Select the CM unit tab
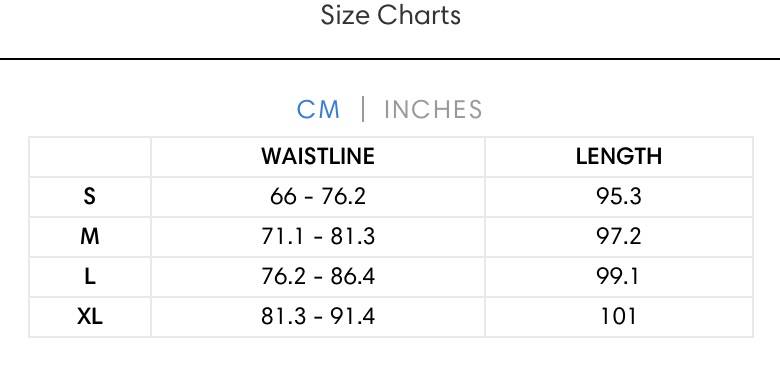The height and width of the screenshot is (392, 780). click(x=318, y=109)
